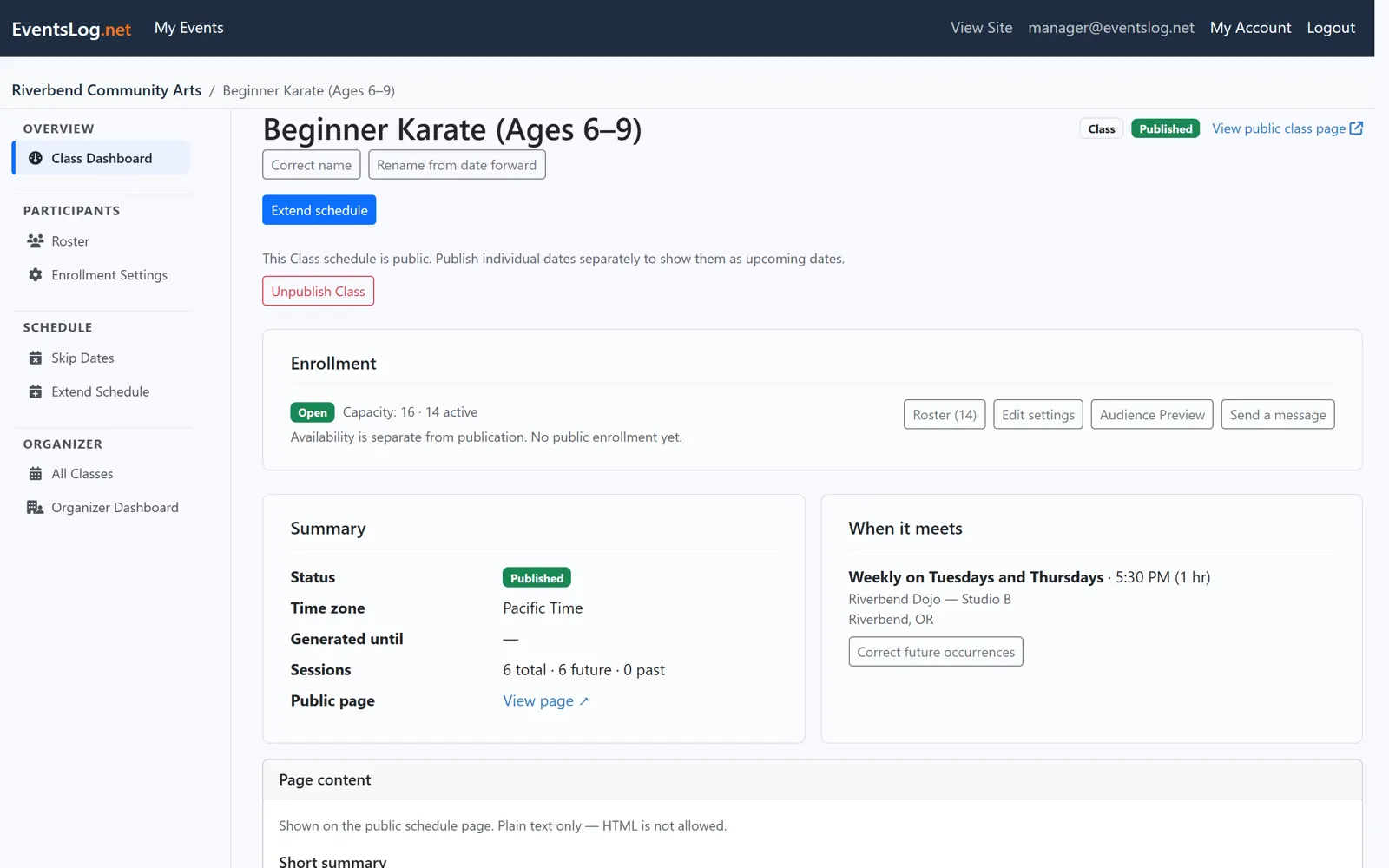Open the Roster (14) button
The height and width of the screenshot is (868, 1389).
pyautogui.click(x=945, y=415)
